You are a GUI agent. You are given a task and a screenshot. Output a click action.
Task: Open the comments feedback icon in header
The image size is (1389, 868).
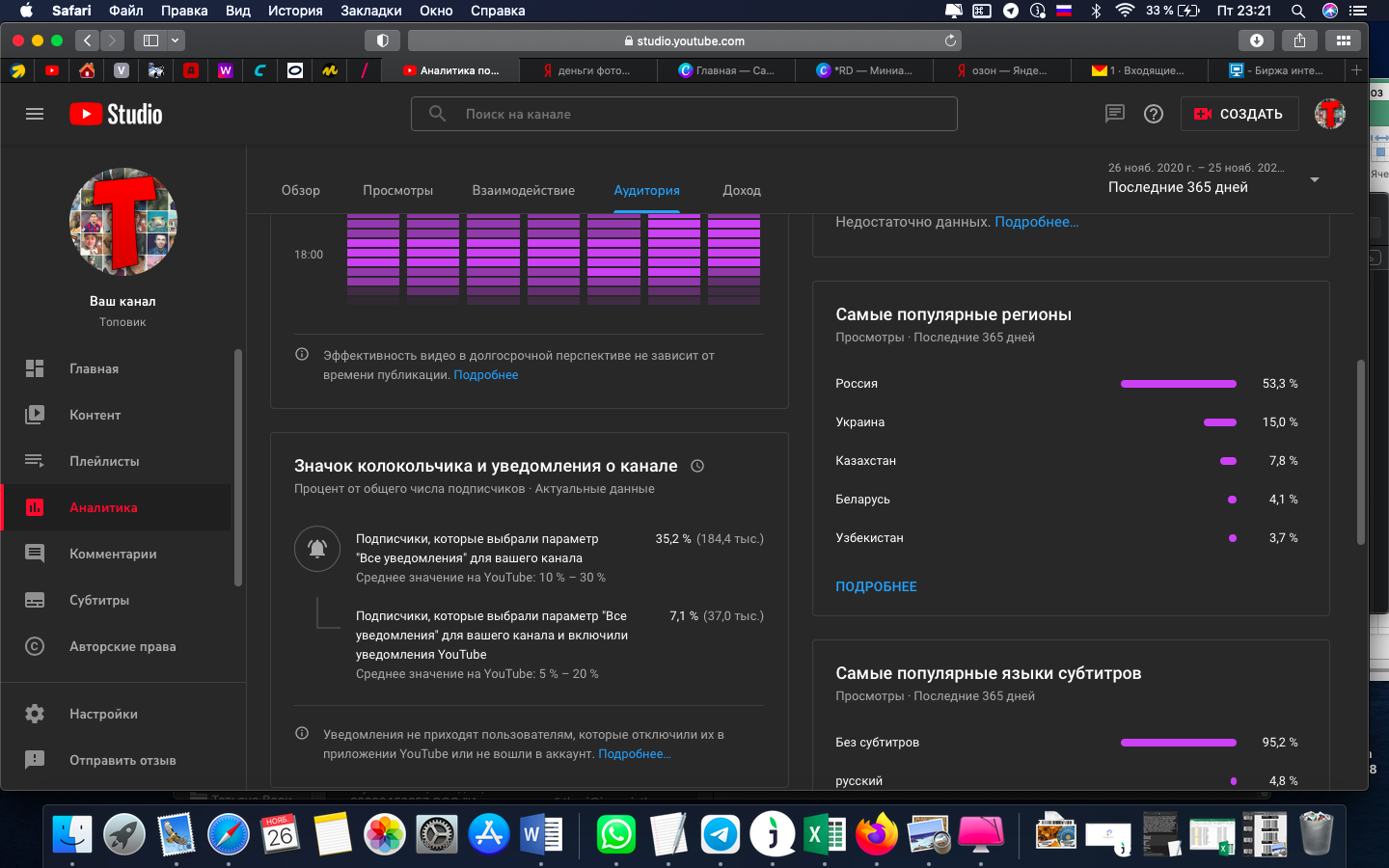pos(1115,114)
